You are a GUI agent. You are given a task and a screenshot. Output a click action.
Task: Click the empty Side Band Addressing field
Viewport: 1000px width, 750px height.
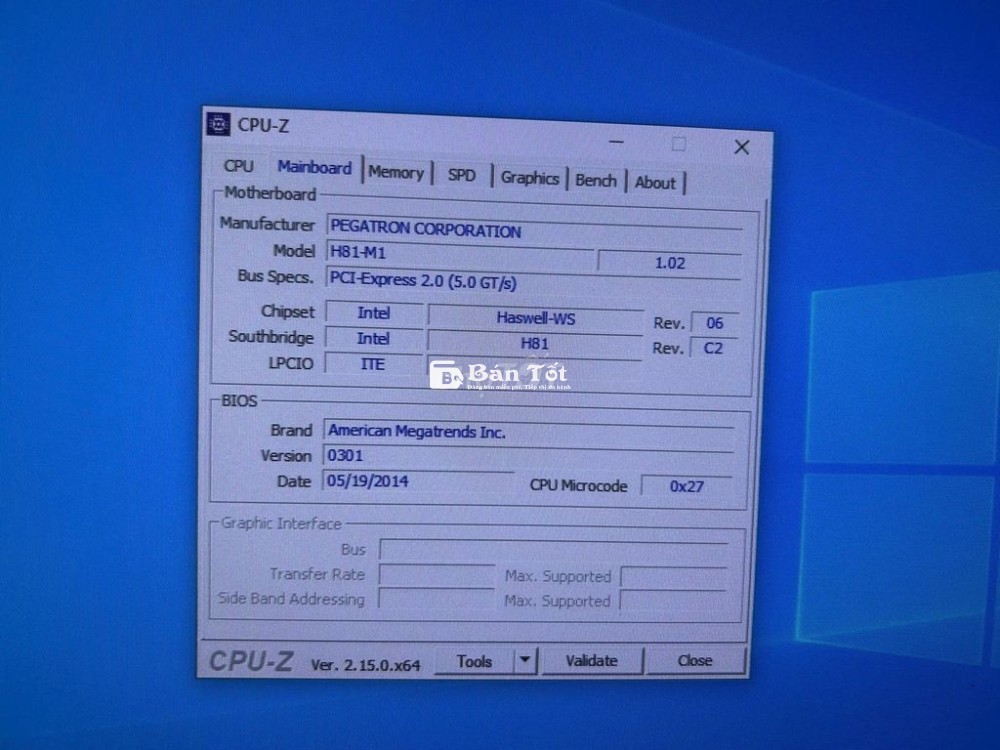point(436,599)
